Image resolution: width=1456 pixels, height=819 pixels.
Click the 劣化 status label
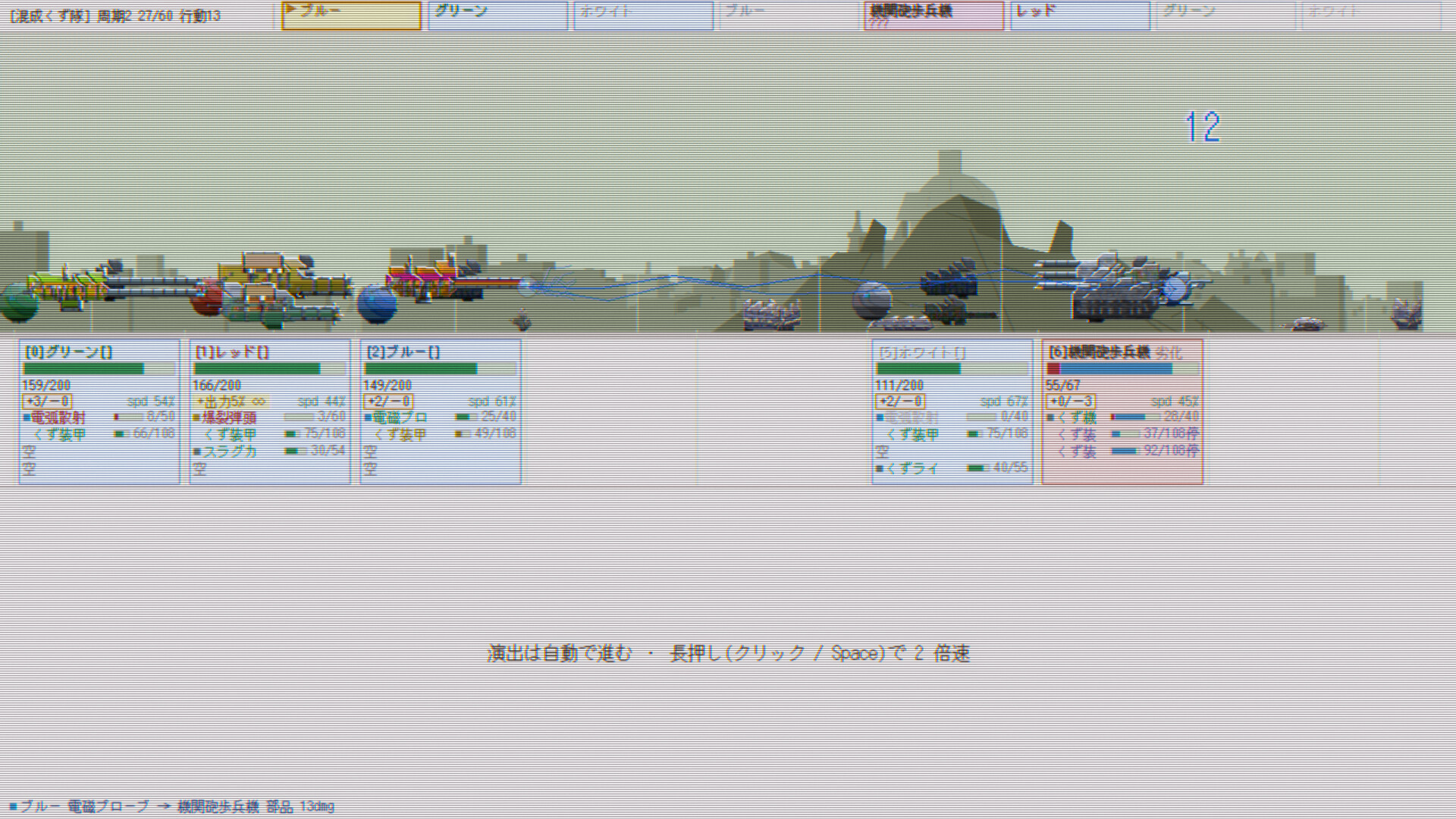click(1169, 353)
